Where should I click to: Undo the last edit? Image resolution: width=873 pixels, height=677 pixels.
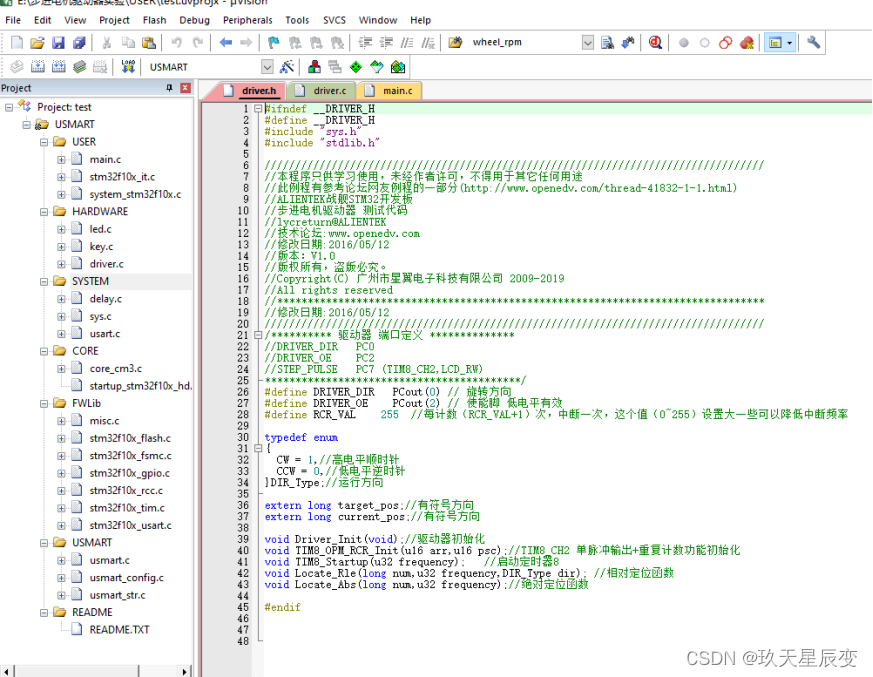point(179,42)
